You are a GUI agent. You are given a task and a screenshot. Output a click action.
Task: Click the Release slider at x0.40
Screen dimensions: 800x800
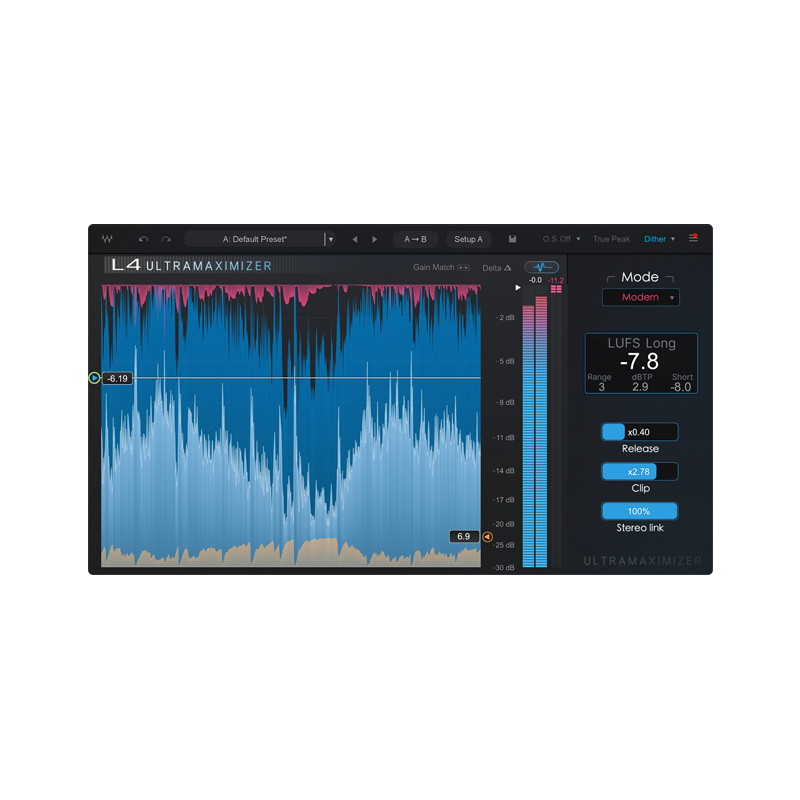(639, 432)
